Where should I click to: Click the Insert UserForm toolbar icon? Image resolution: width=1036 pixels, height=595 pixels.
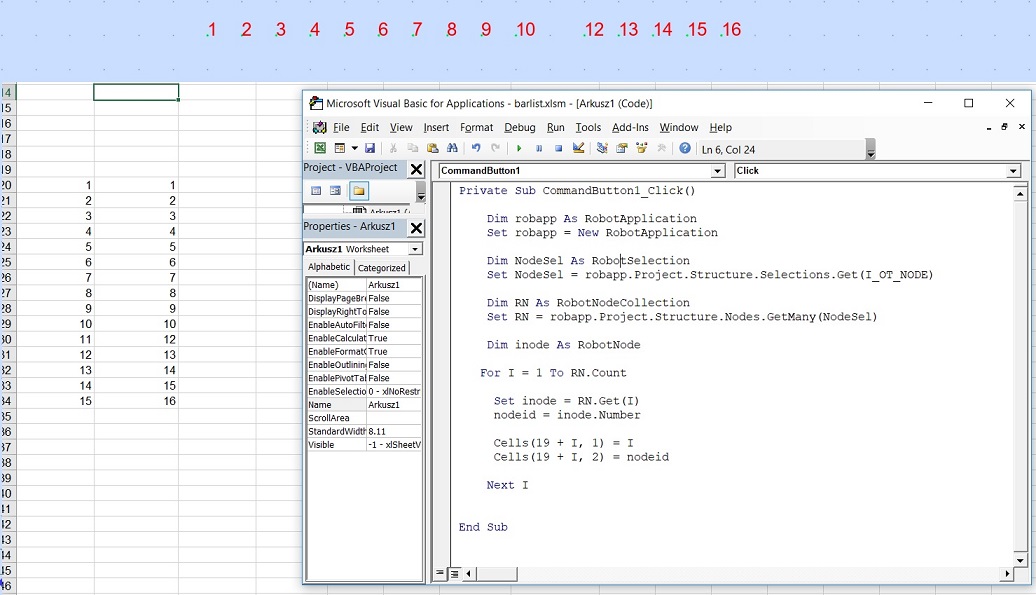[x=340, y=149]
